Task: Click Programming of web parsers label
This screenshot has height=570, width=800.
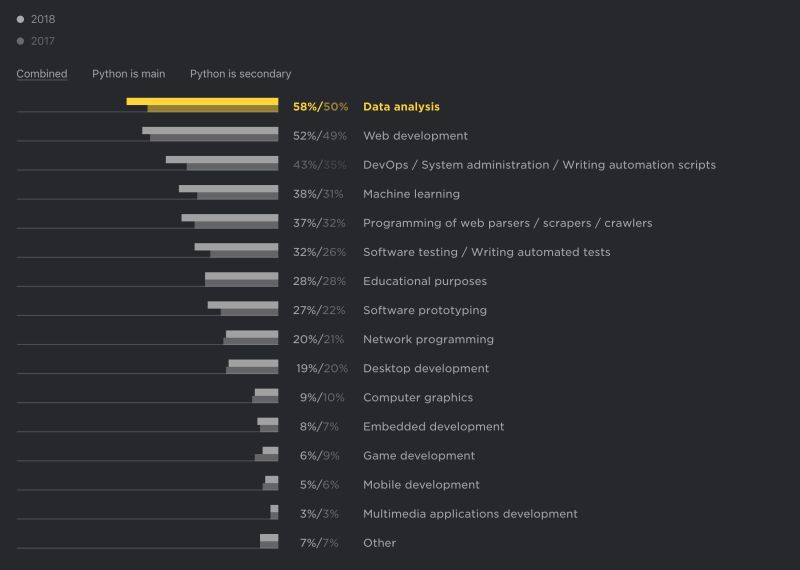Action: click(508, 223)
